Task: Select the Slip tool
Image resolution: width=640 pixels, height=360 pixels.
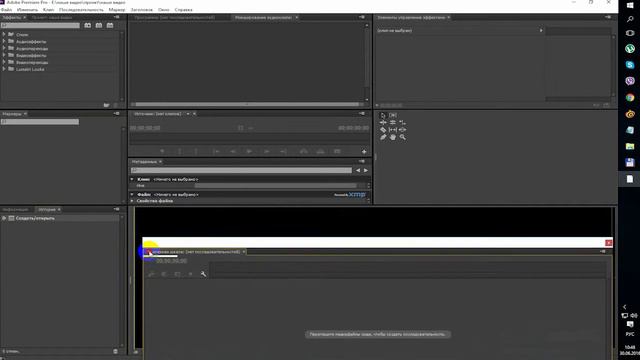Action: point(393,130)
